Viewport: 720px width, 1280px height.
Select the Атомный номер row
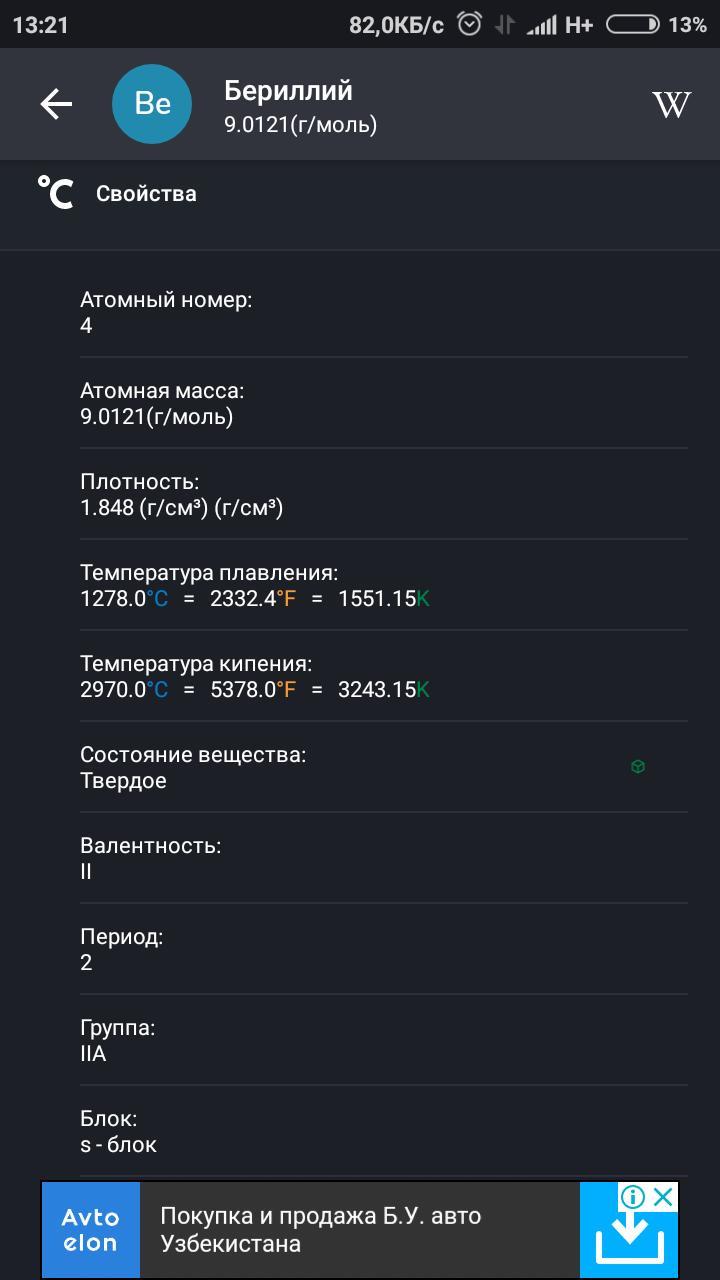384,312
